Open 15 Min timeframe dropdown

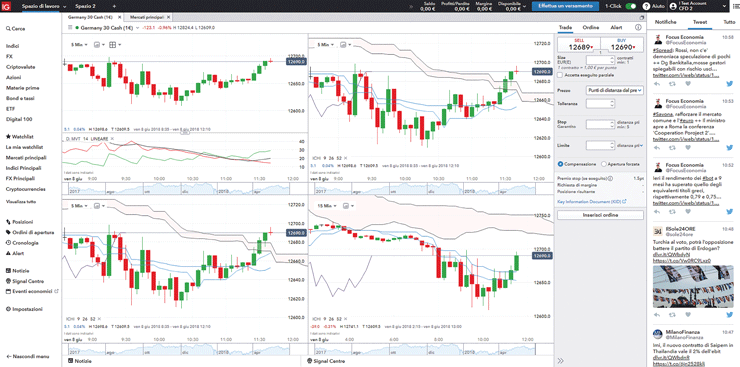tap(328, 206)
